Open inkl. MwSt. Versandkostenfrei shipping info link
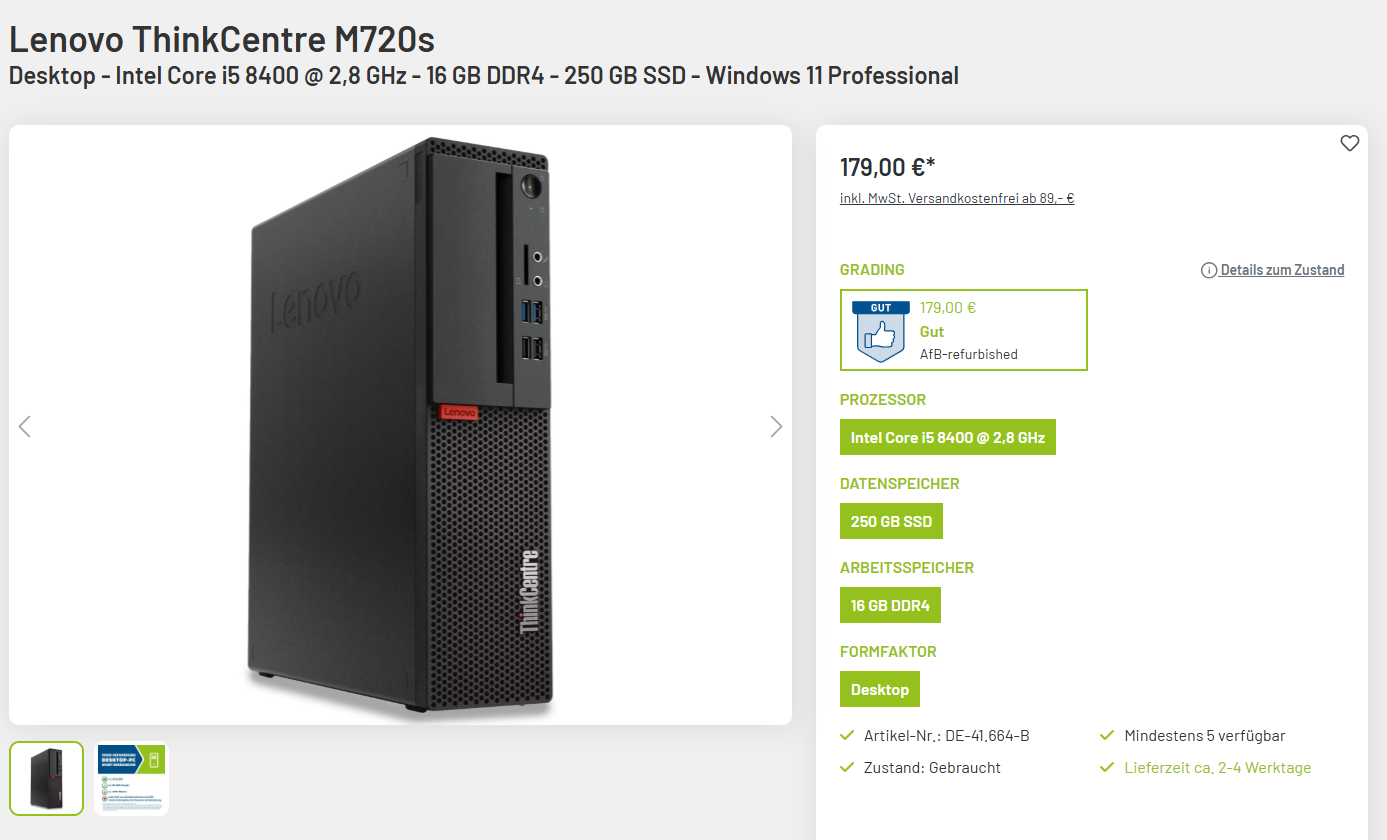This screenshot has width=1387, height=840. tap(957, 198)
